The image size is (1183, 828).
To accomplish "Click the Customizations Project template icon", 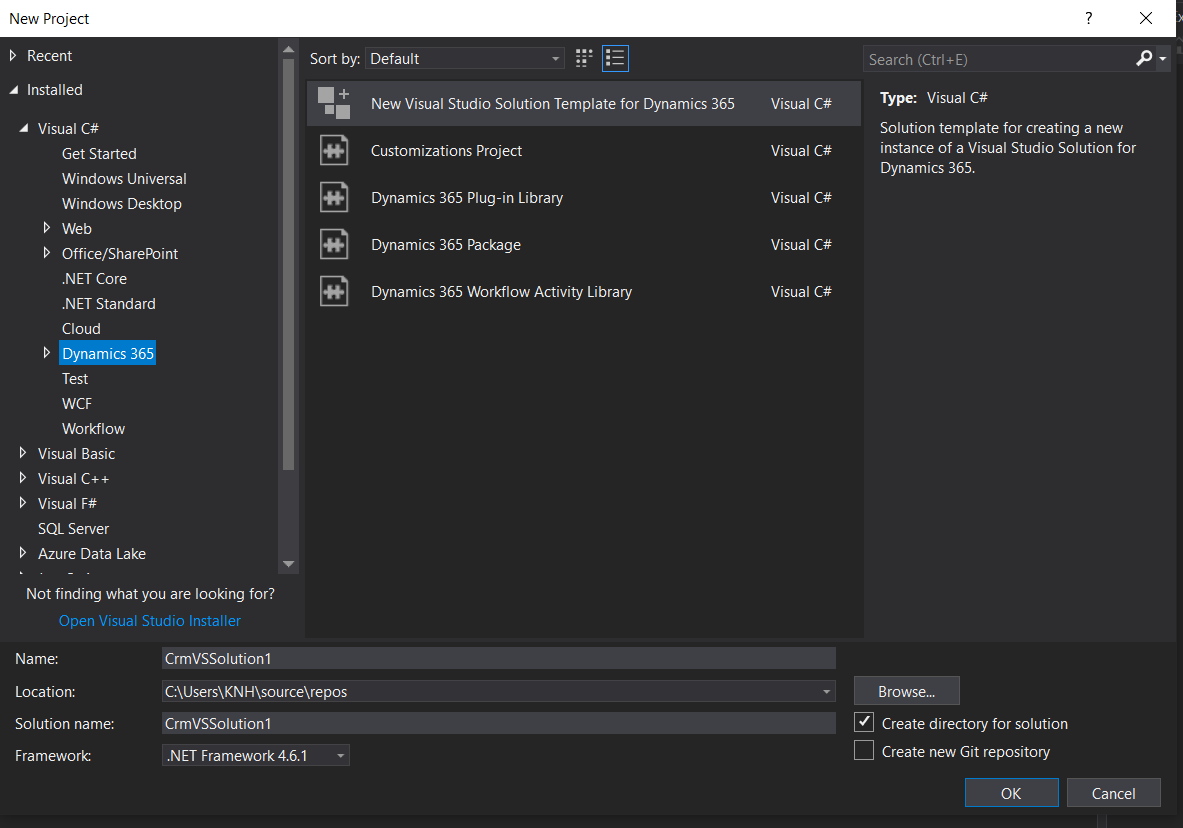I will [333, 150].
